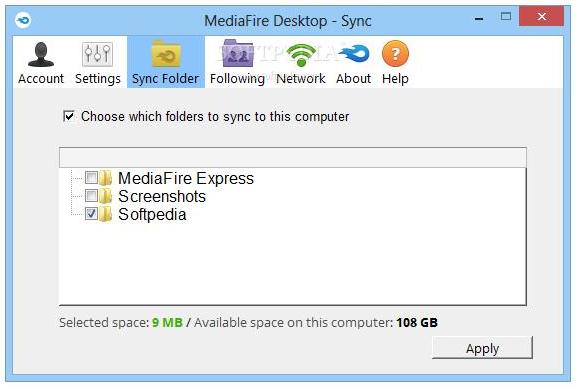
Task: Check the Screenshots folder checkbox
Action: (x=91, y=195)
